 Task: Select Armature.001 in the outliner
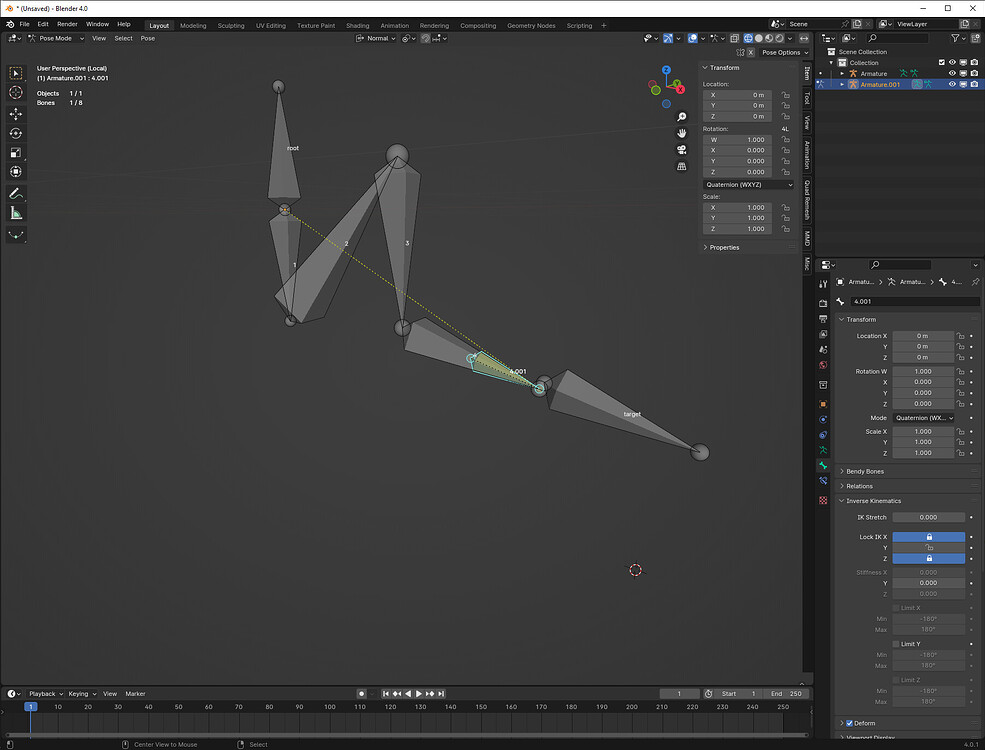879,84
